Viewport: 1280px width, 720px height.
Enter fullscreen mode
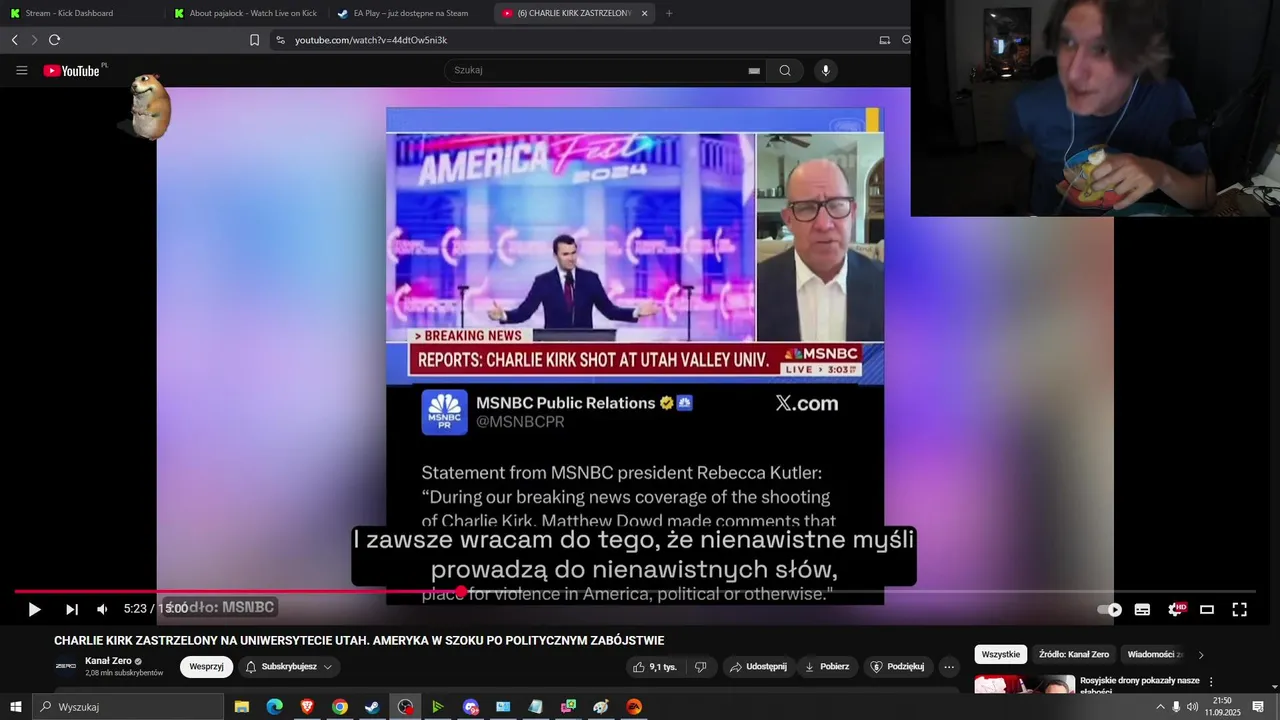click(x=1239, y=609)
